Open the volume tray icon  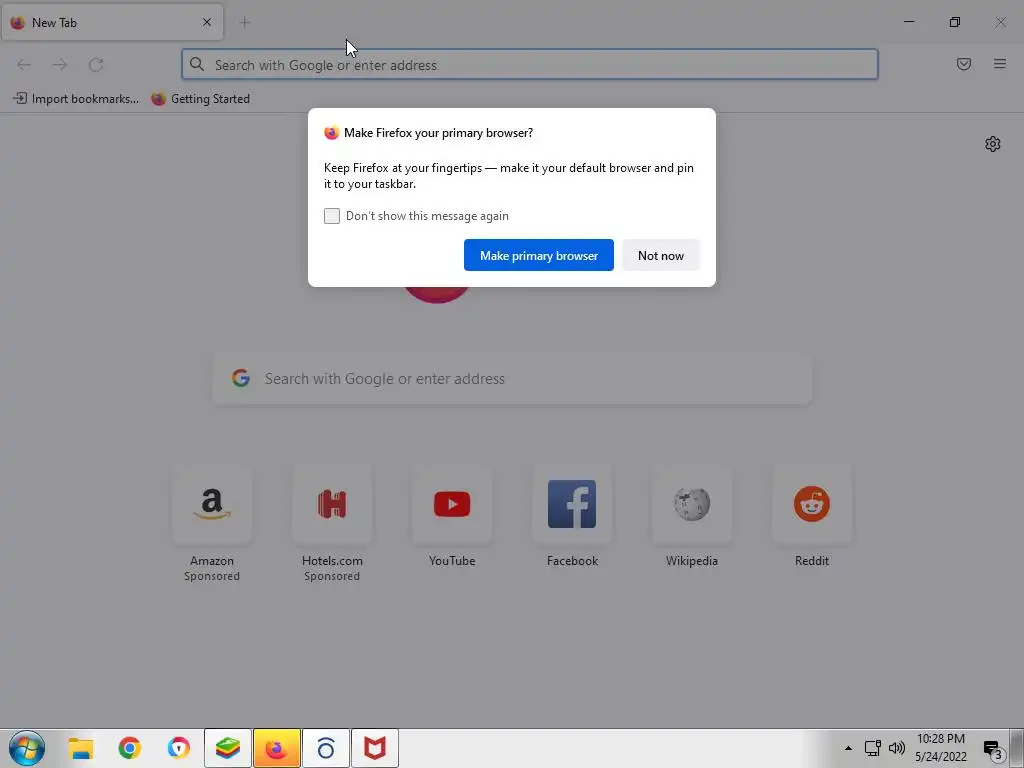pyautogui.click(x=897, y=748)
